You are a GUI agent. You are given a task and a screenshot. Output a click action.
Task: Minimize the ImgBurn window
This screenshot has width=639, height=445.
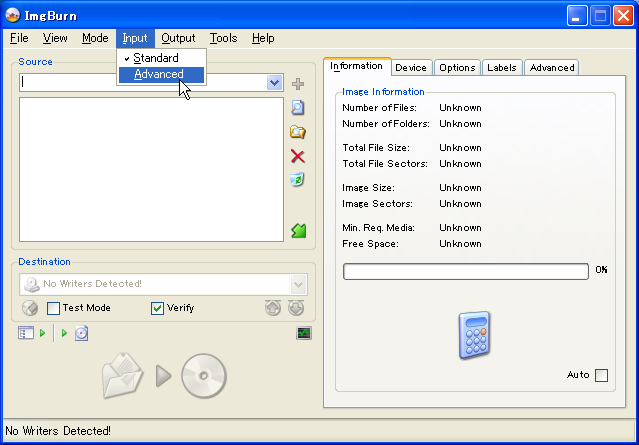coord(577,16)
